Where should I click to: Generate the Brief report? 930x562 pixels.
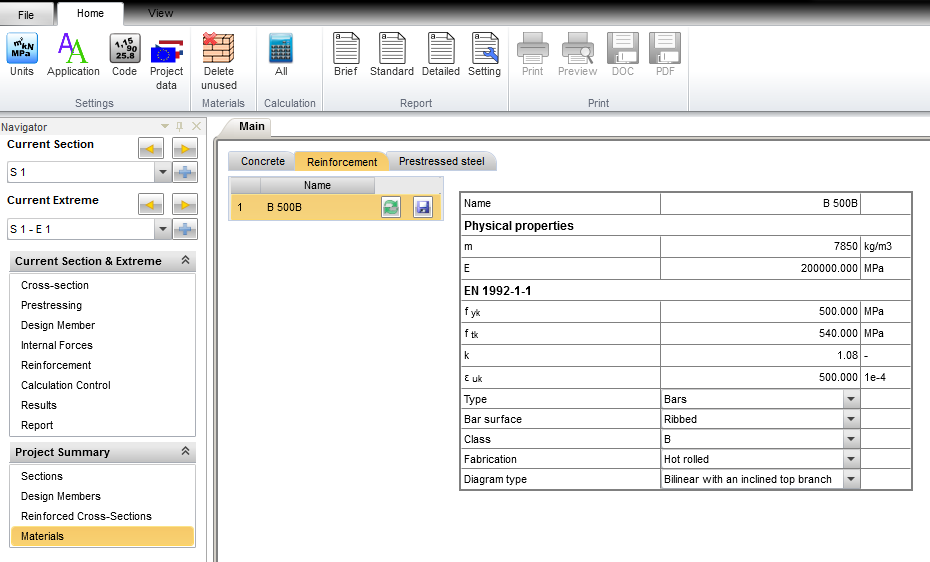tap(346, 55)
